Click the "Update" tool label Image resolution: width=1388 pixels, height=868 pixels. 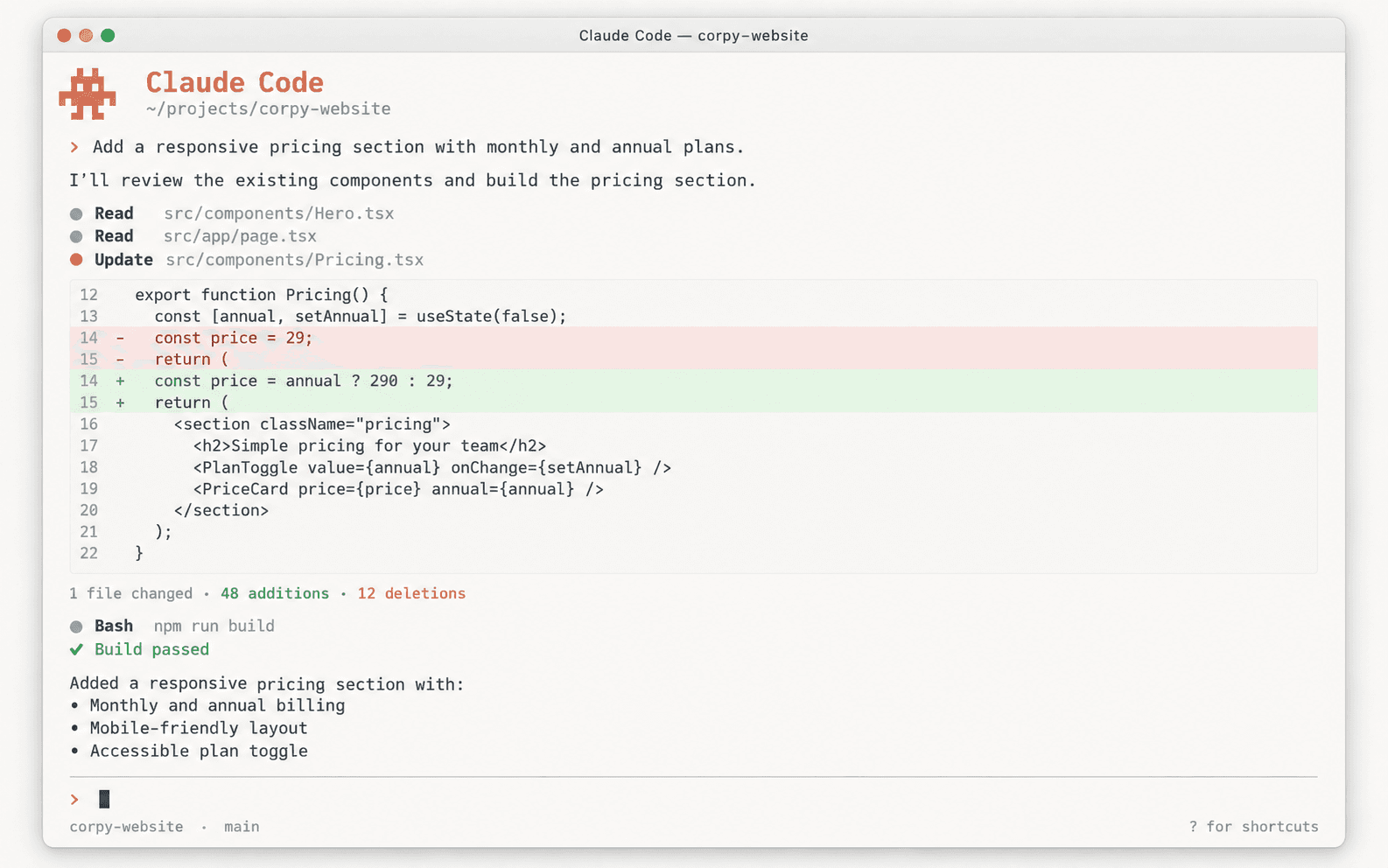click(123, 260)
